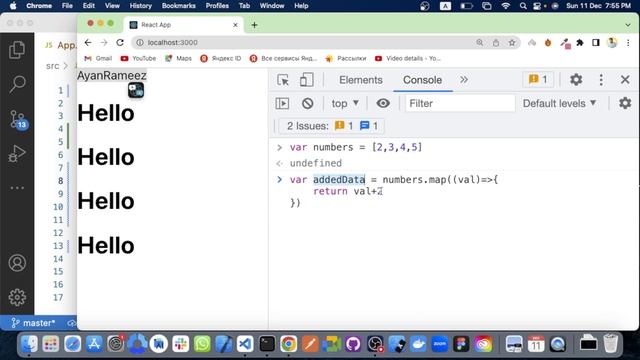This screenshot has width=640, height=360.
Task: Open VS Code Manage gear icon
Action: coord(17,297)
